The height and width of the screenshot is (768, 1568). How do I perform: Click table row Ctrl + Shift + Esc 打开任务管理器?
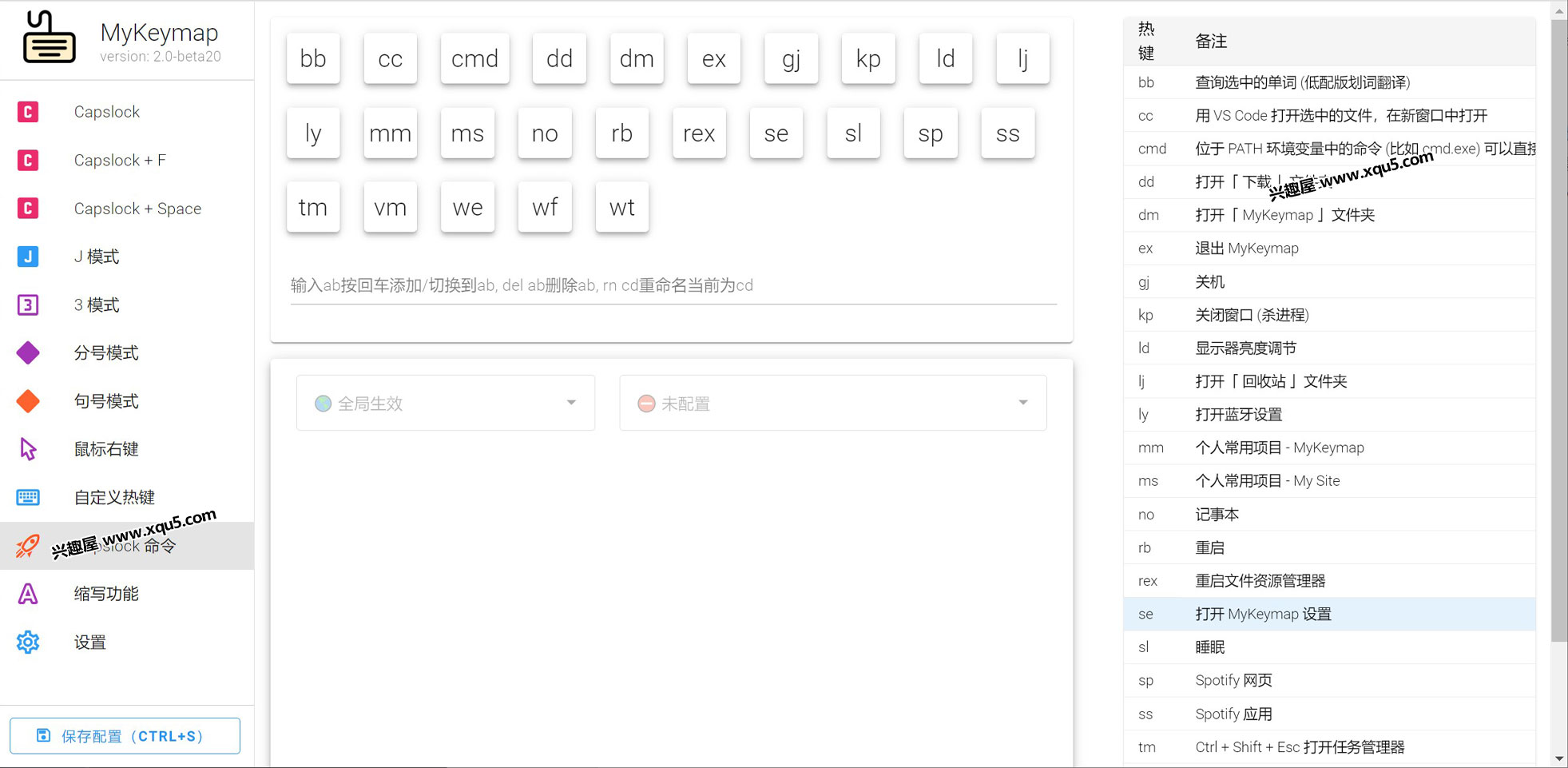click(1329, 746)
